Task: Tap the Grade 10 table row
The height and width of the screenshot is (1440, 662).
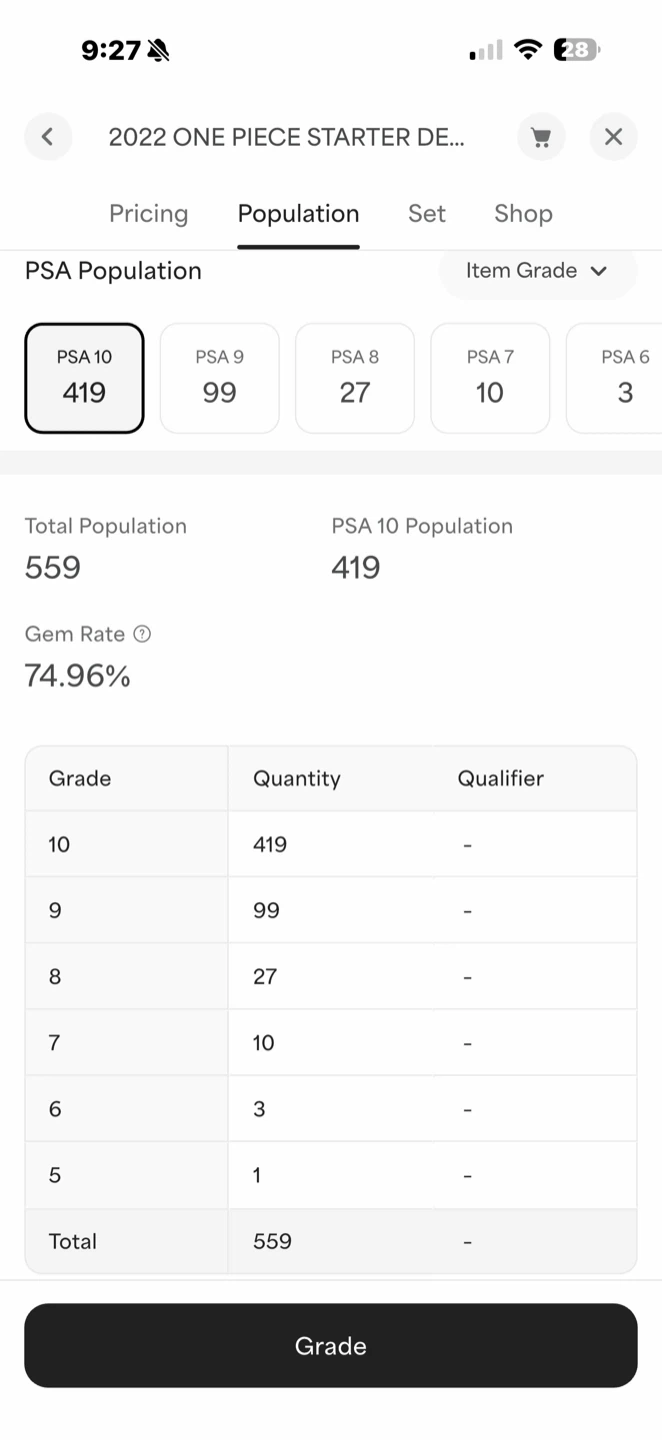Action: point(331,844)
